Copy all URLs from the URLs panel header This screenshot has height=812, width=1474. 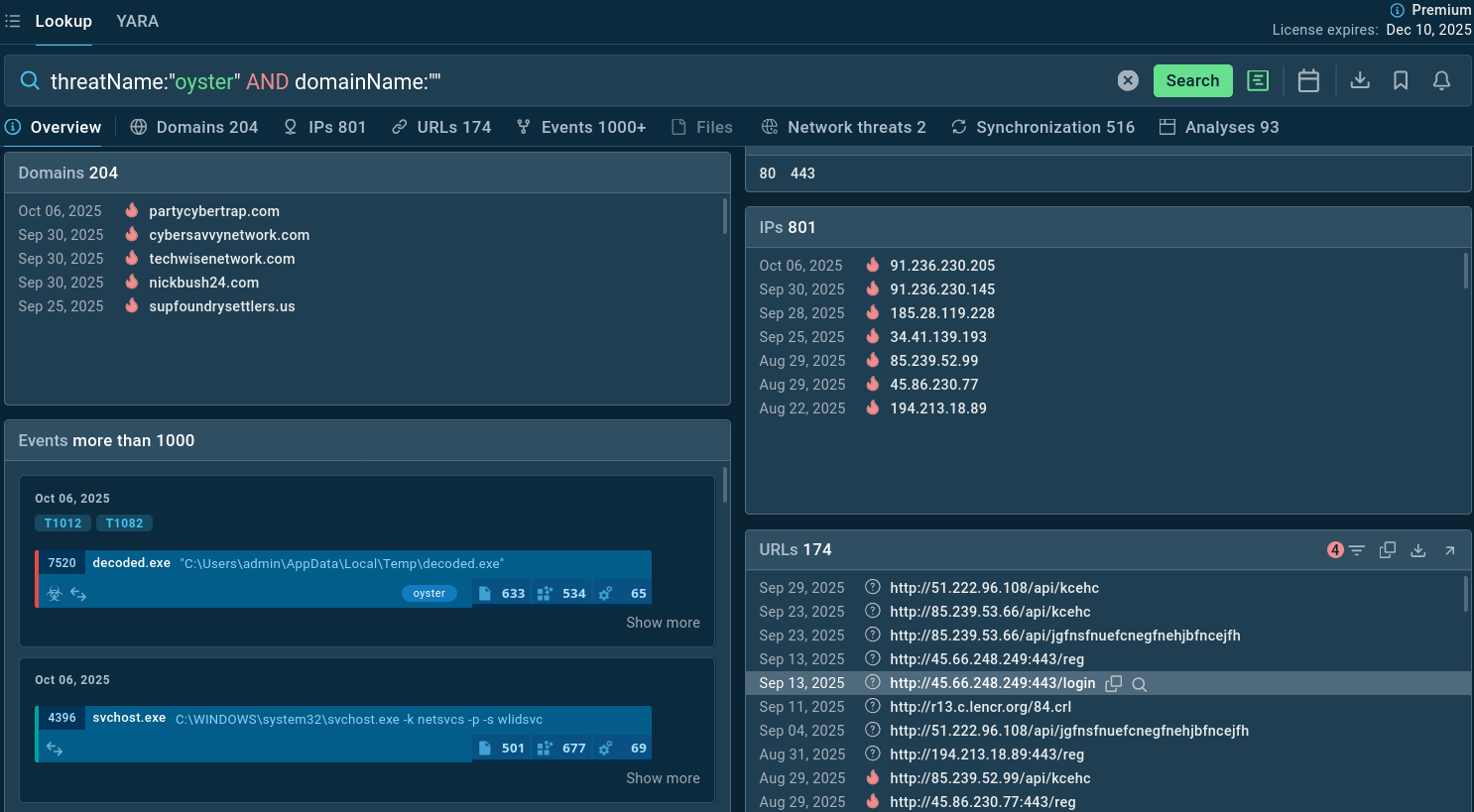click(1388, 550)
